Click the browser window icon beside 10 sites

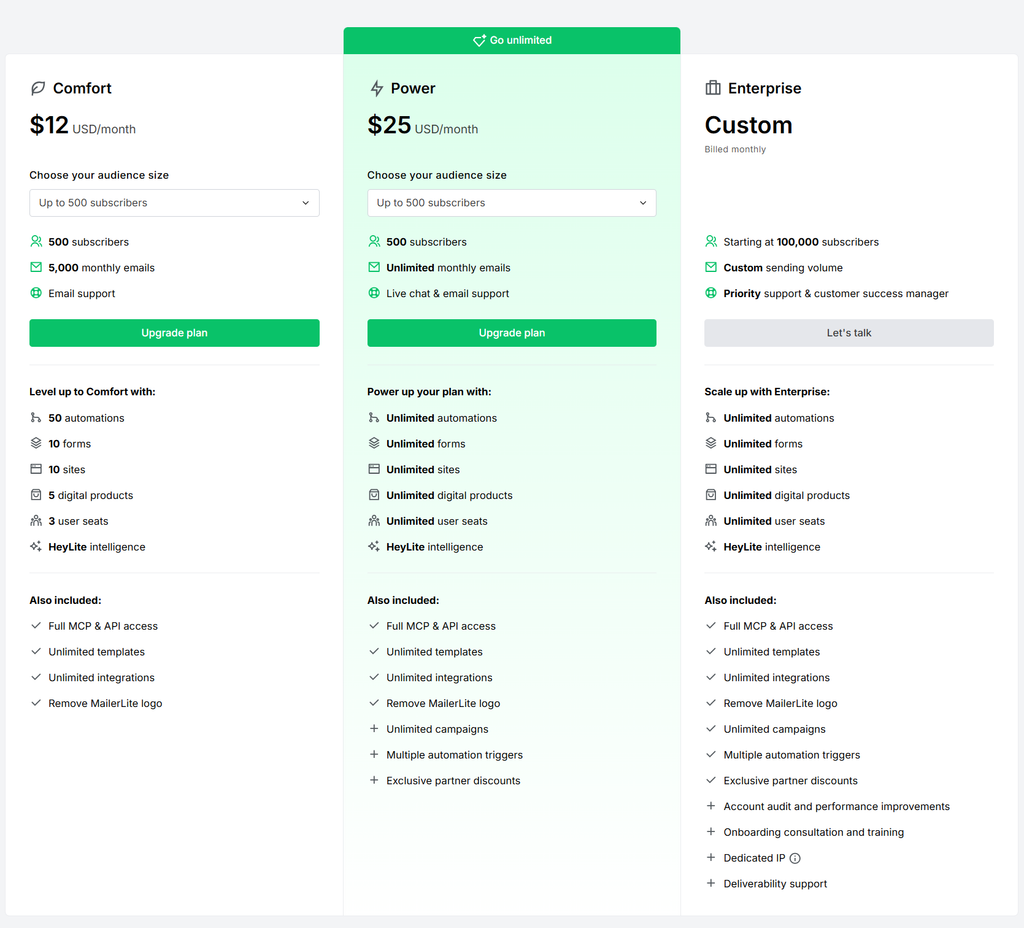point(36,469)
